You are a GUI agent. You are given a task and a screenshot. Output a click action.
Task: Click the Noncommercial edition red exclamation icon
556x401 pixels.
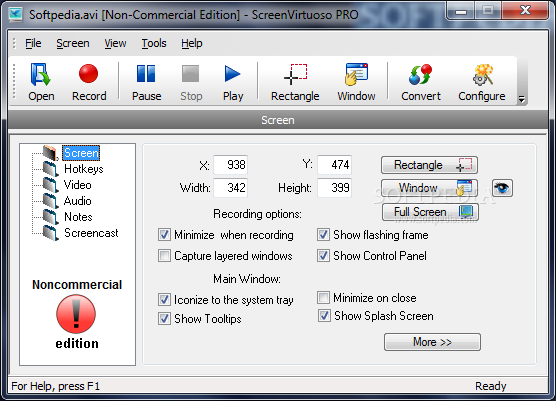click(x=76, y=314)
